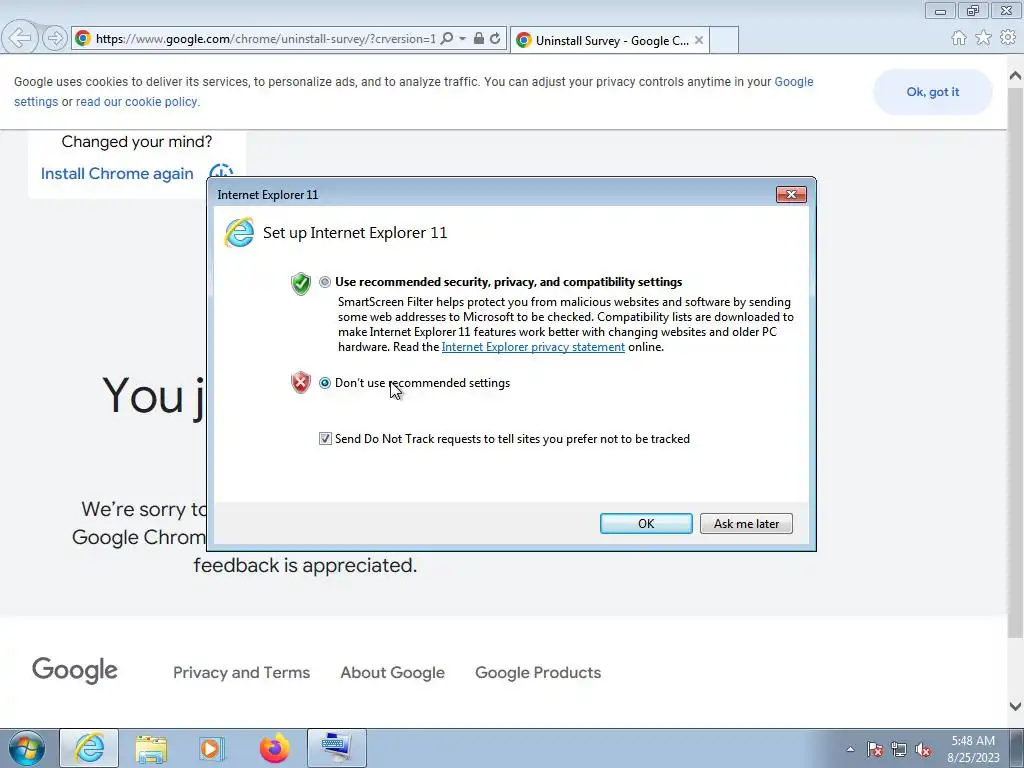Open the Home icon in IE toolbar

click(x=959, y=38)
